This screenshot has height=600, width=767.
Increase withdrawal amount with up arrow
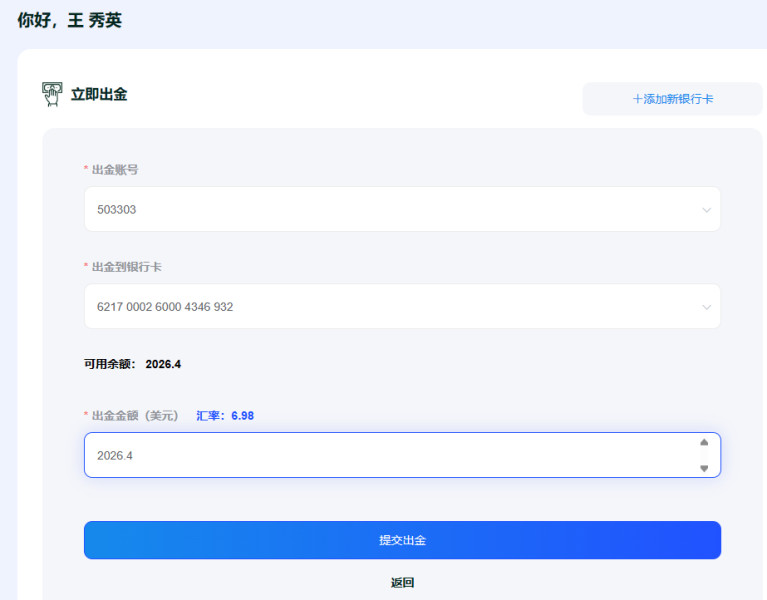[704, 443]
